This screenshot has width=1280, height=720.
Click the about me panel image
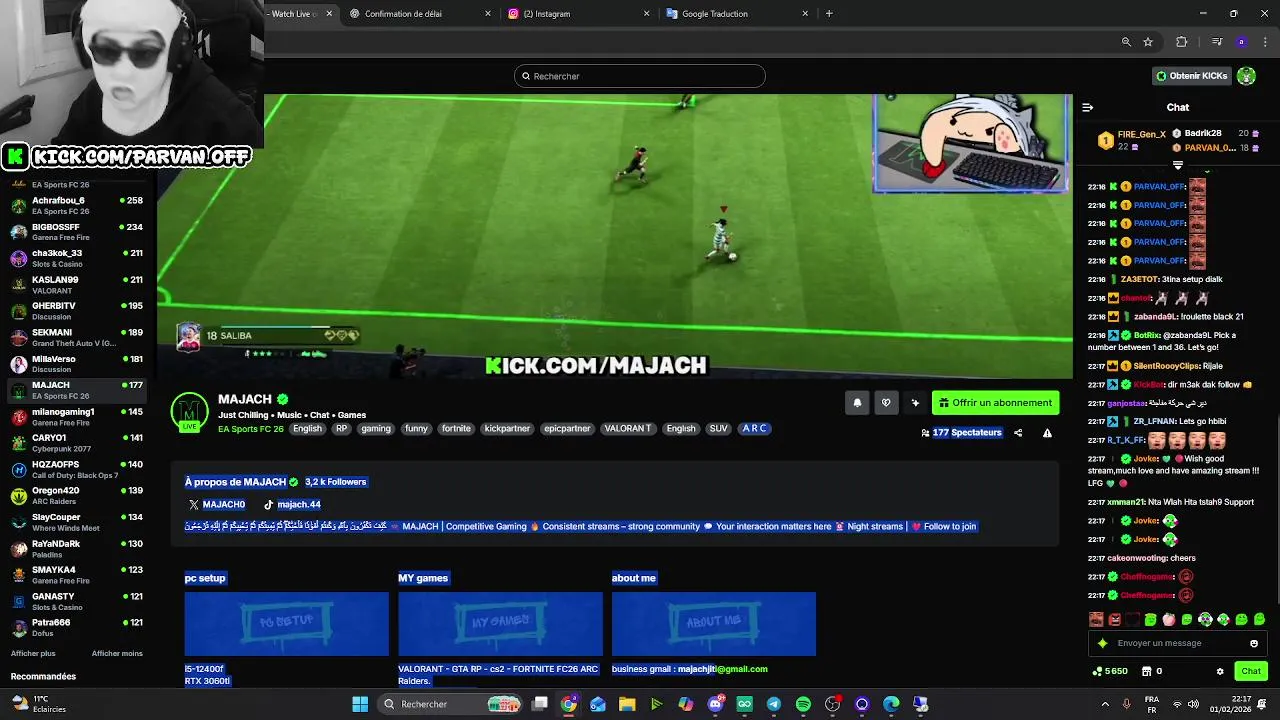(x=714, y=624)
